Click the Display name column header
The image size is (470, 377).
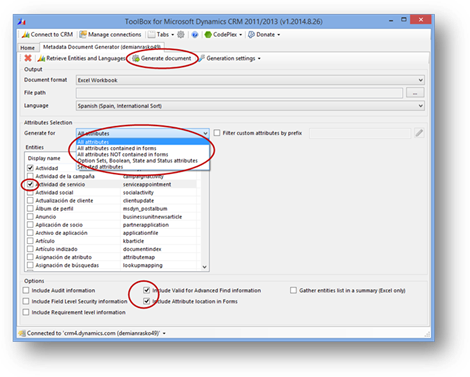tap(44, 158)
